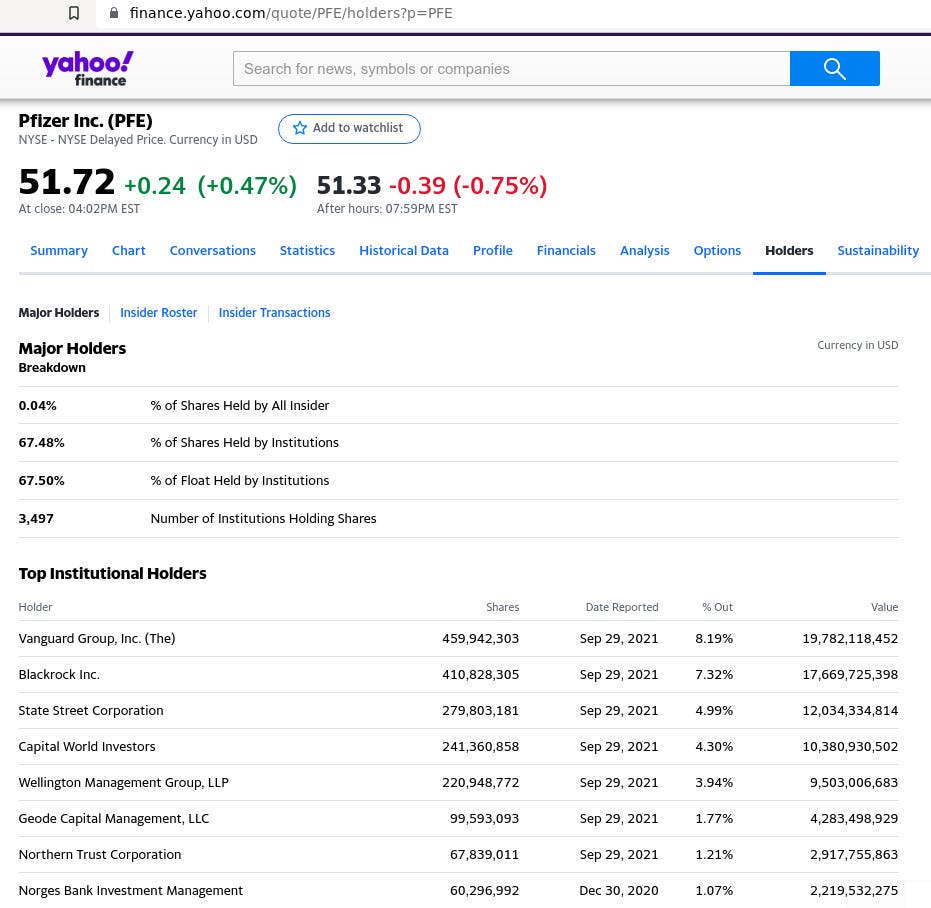
Task: Open the Historical Data tab
Action: [404, 251]
